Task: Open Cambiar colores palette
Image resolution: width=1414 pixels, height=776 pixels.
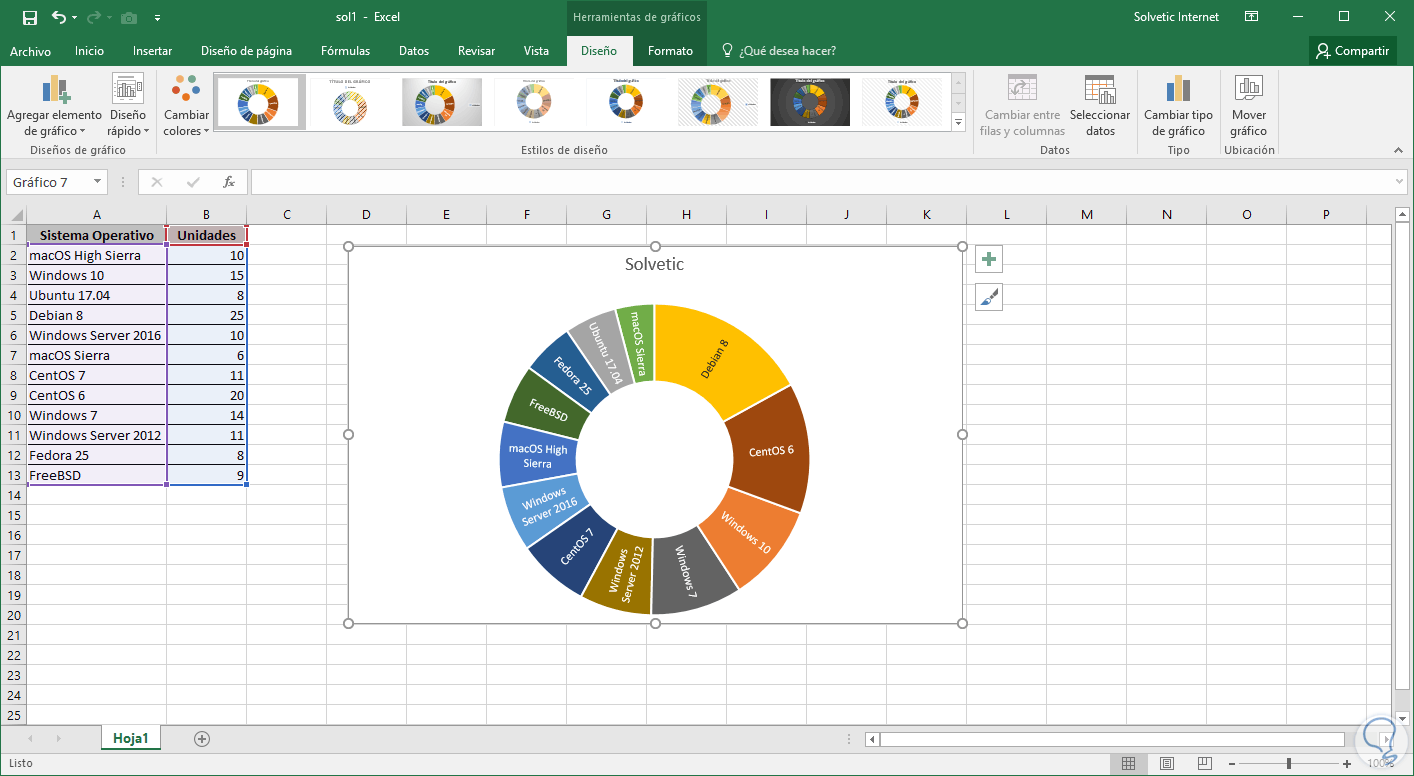Action: (186, 106)
